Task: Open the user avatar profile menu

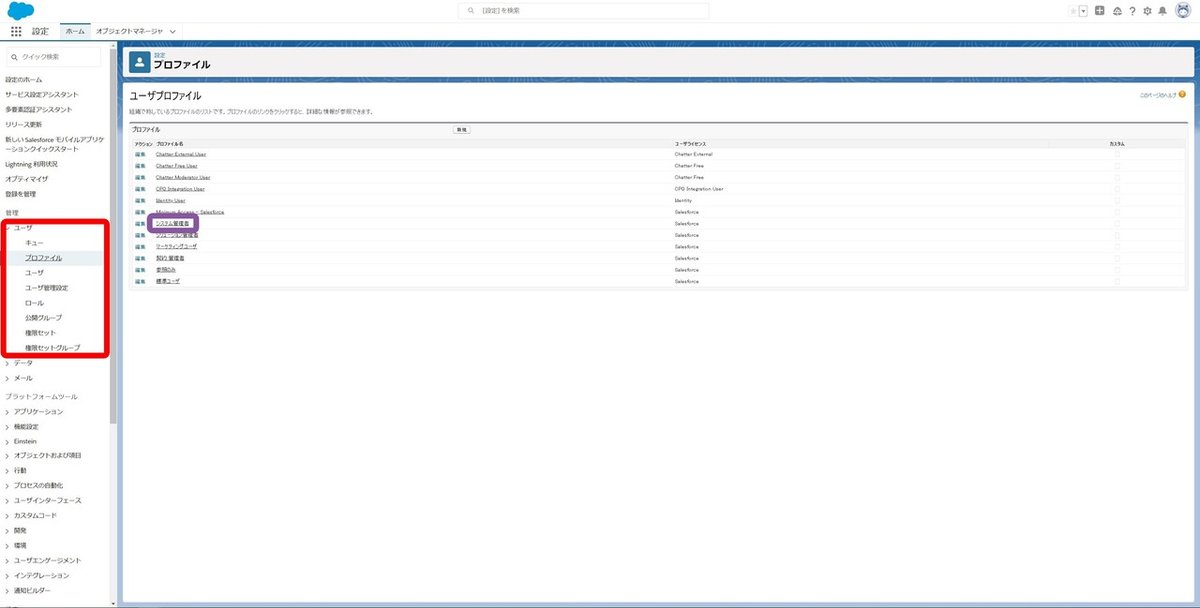Action: click(1181, 11)
